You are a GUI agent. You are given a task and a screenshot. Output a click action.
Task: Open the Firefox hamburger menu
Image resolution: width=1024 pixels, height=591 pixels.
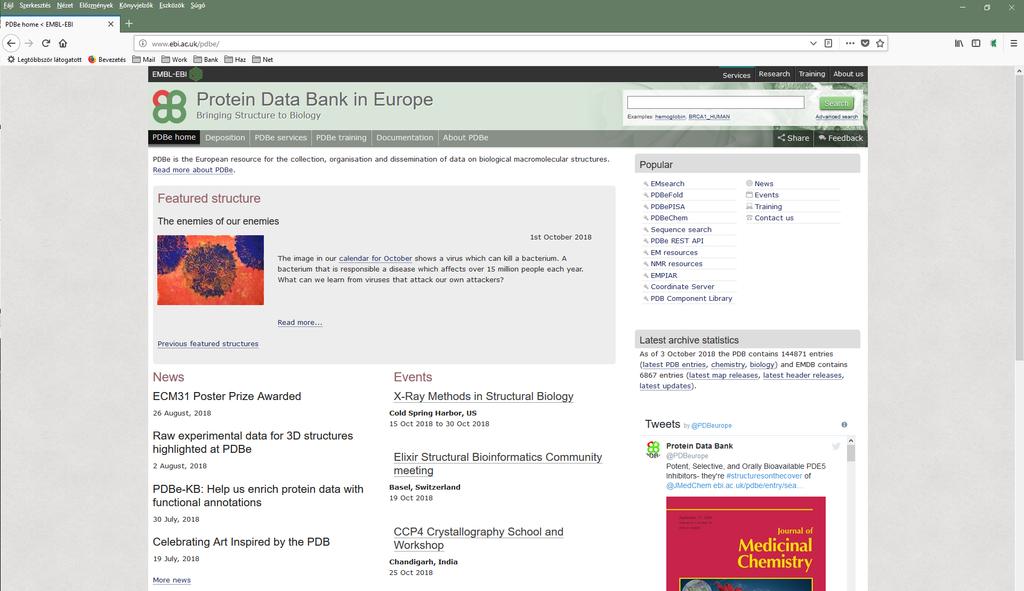[1014, 43]
